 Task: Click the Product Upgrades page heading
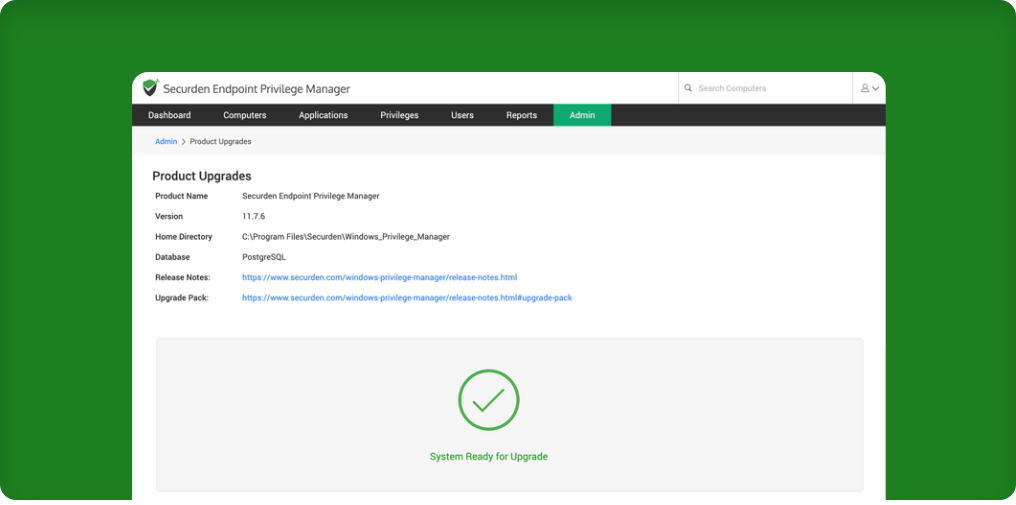click(x=202, y=176)
